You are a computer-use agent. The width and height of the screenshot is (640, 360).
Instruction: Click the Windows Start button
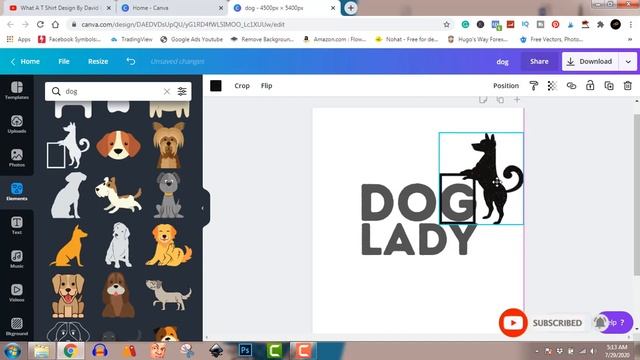(x=12, y=351)
